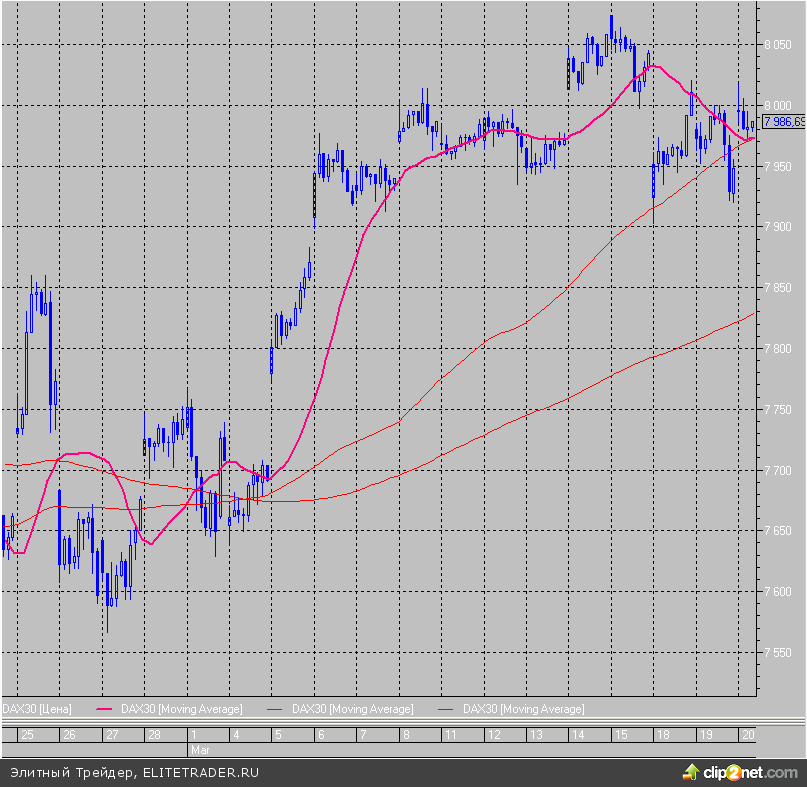Image resolution: width=807 pixels, height=787 pixels.
Task: Click date 11 on the time axis
Action: click(451, 734)
